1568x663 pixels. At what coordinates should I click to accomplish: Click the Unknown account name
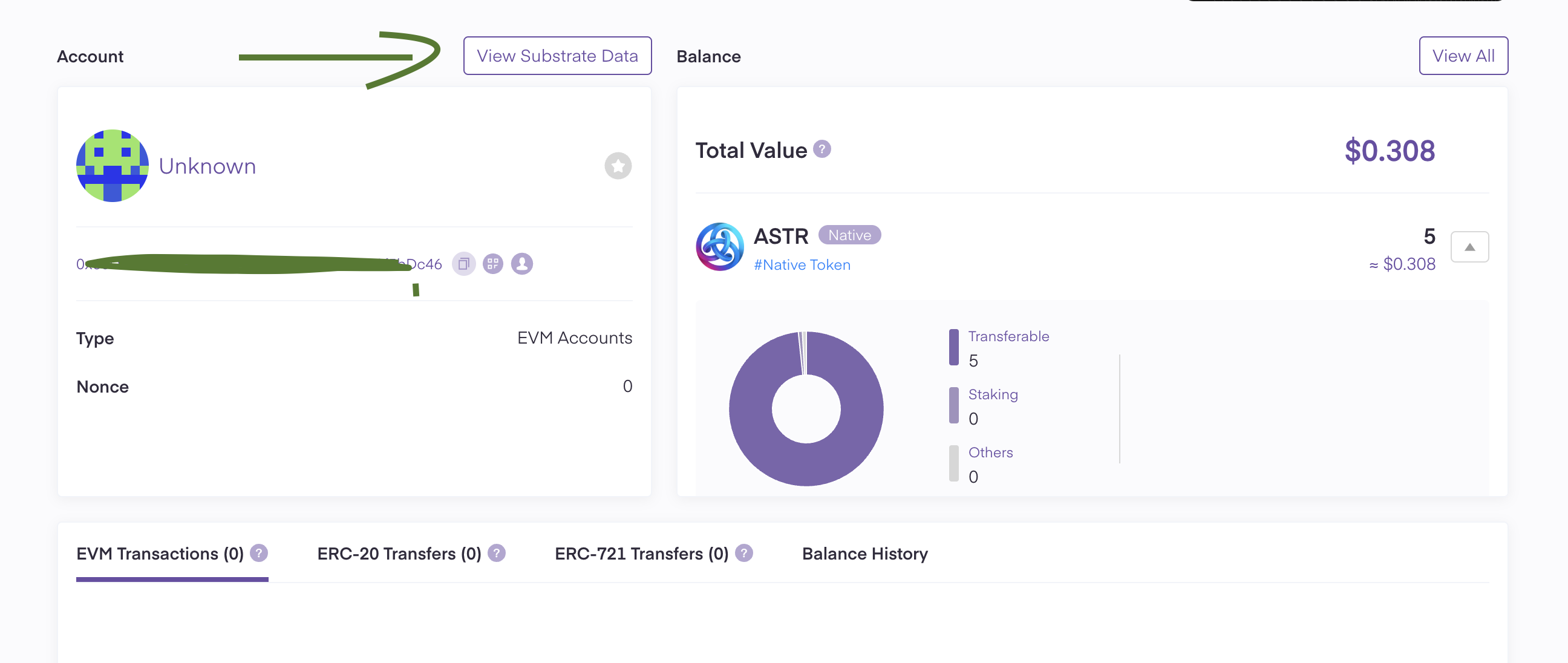[x=207, y=166]
